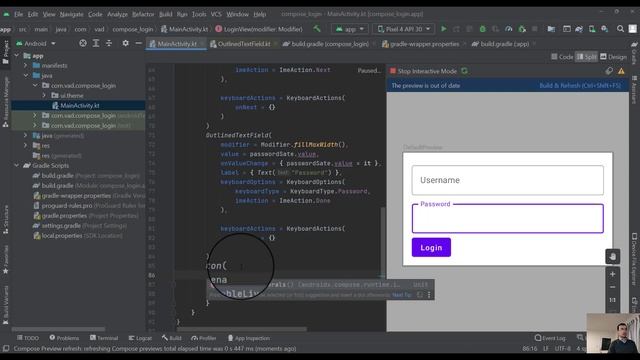Run the app with the green play button

(444, 29)
